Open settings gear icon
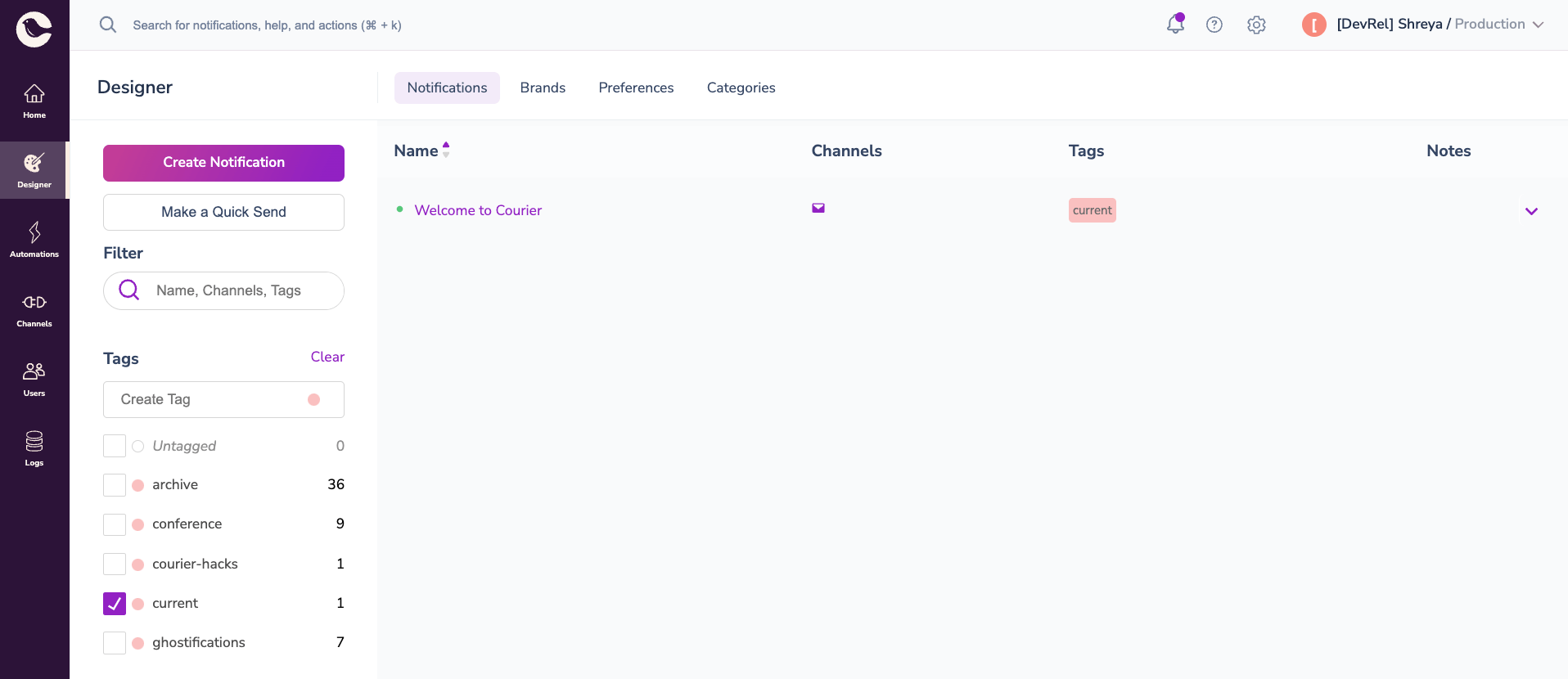 pos(1256,25)
